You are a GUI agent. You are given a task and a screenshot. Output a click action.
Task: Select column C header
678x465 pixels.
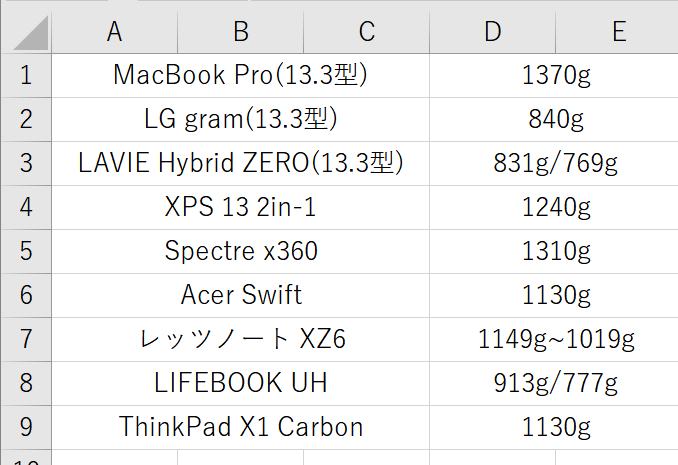point(367,32)
